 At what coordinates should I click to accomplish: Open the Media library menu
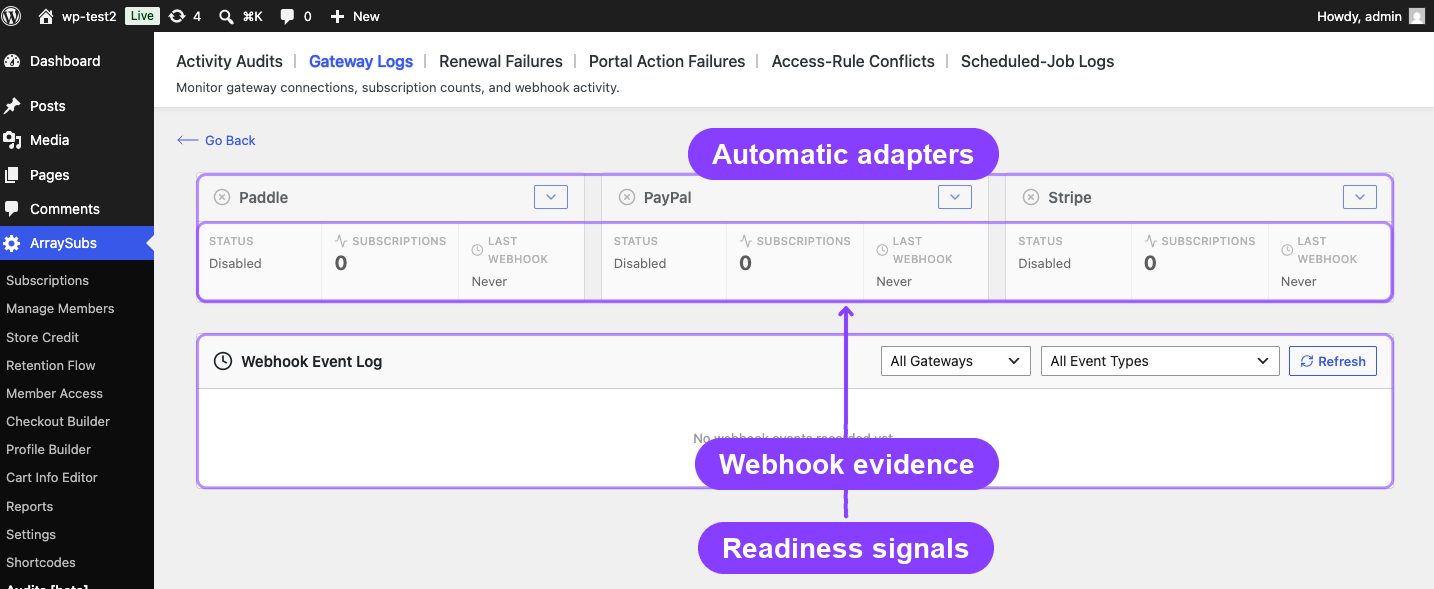(77, 140)
